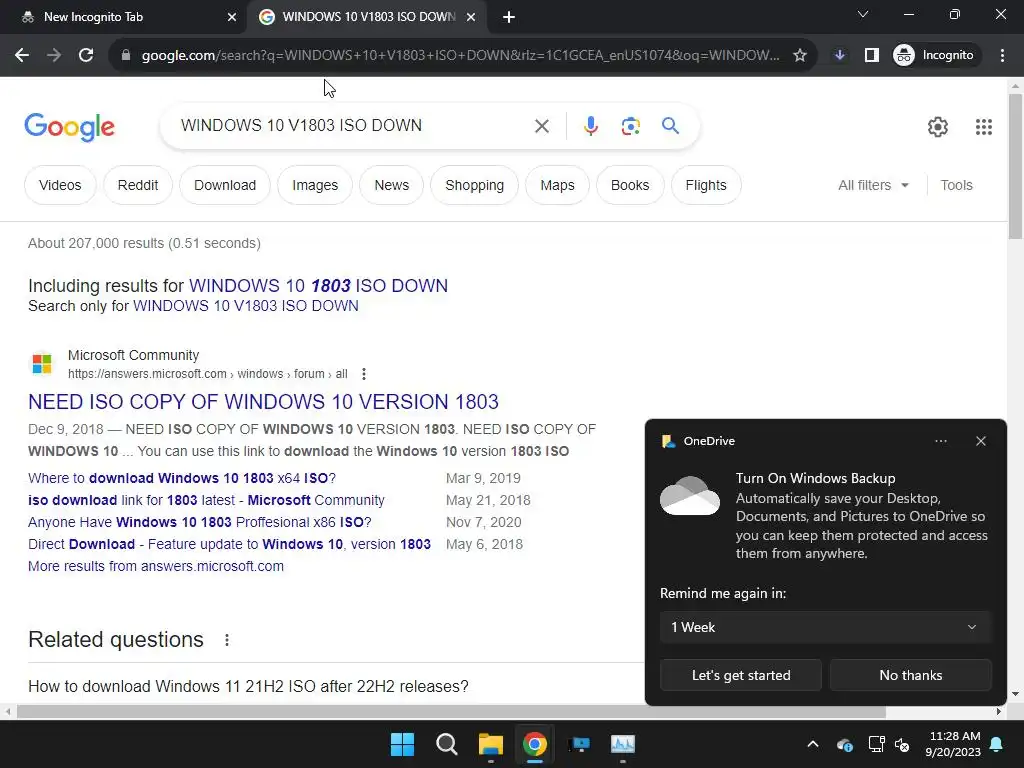Open File Explorer from the taskbar

(x=490, y=744)
